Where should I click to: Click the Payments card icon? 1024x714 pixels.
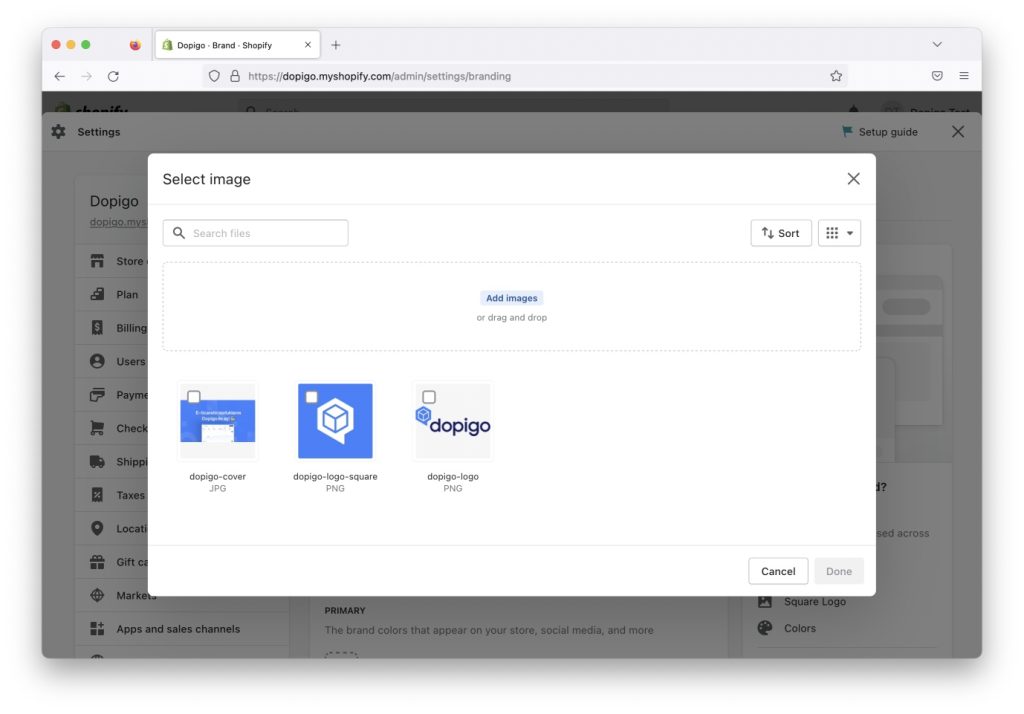[x=97, y=395]
